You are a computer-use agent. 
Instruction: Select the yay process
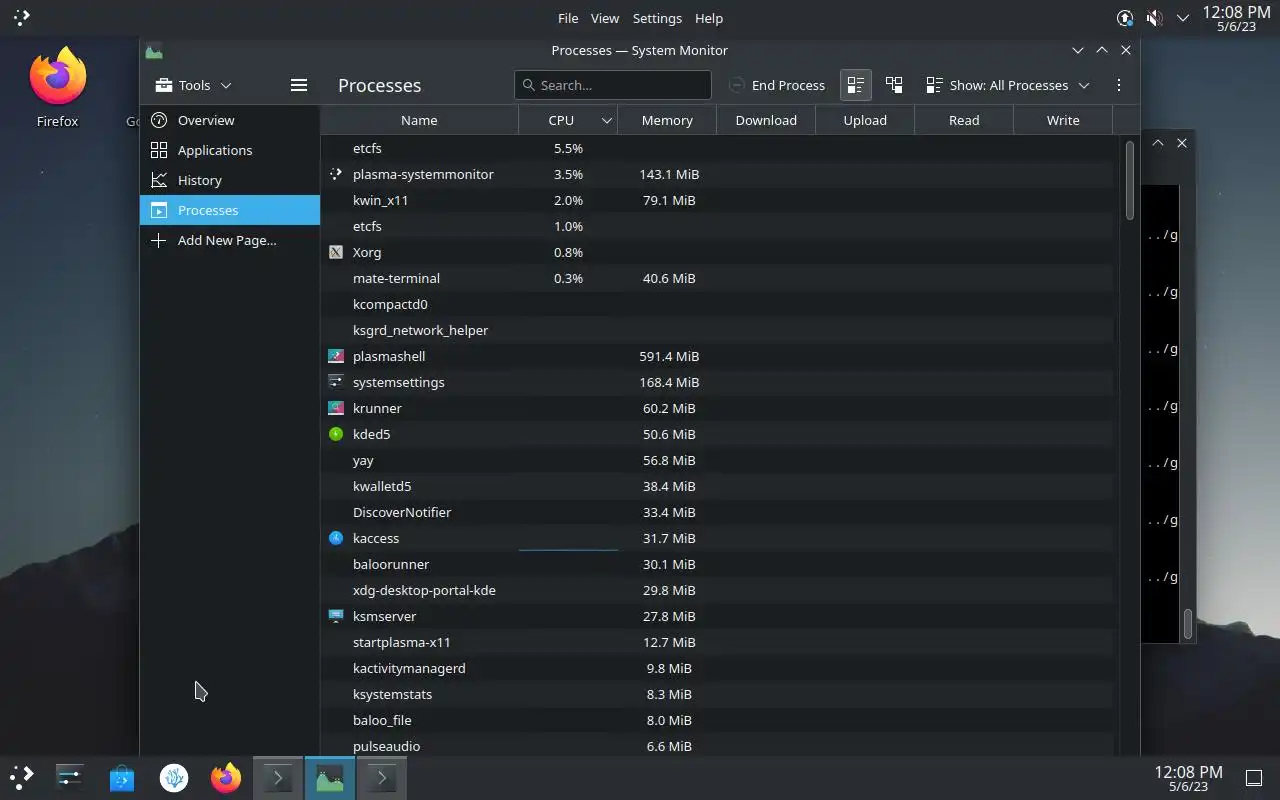pyautogui.click(x=717, y=460)
